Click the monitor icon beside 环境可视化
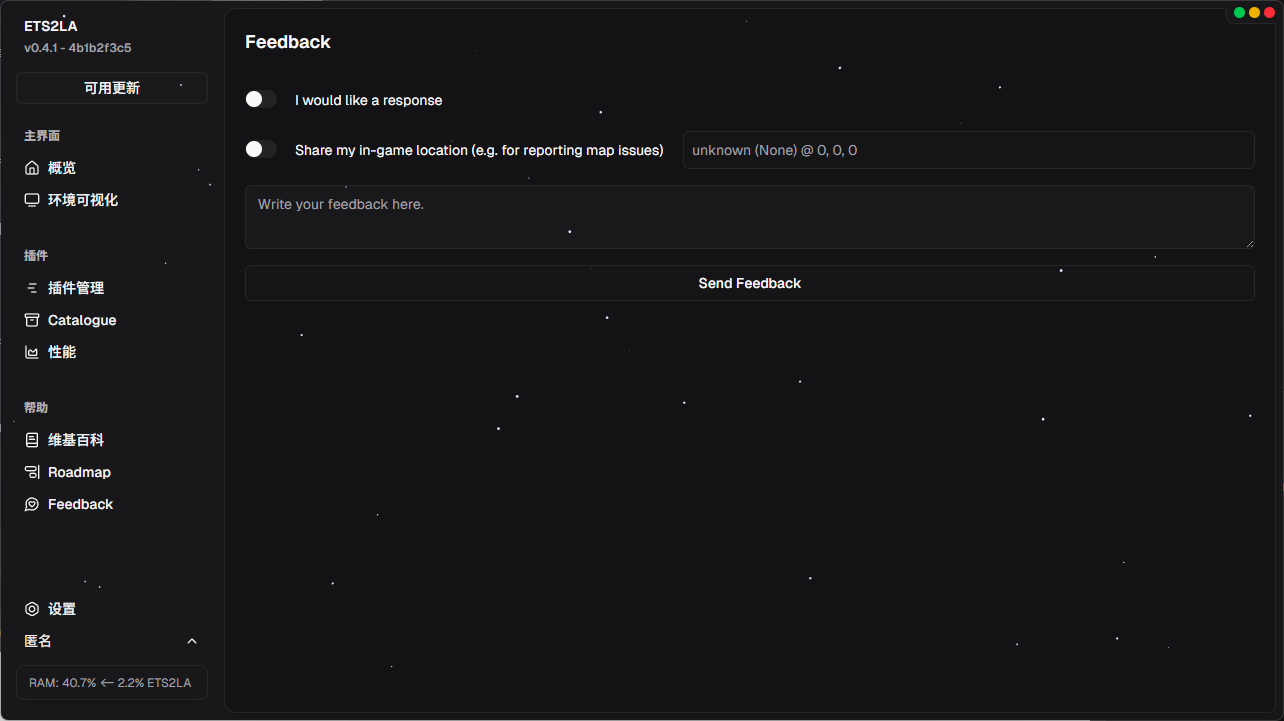This screenshot has height=721, width=1284. pos(32,200)
